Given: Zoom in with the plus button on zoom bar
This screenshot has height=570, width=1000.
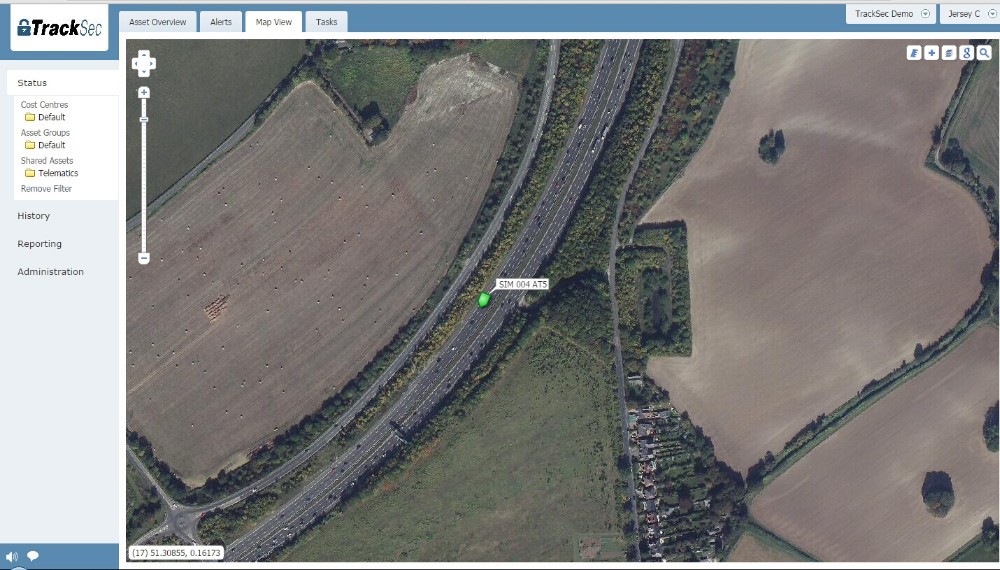Looking at the screenshot, I should pyautogui.click(x=143, y=92).
